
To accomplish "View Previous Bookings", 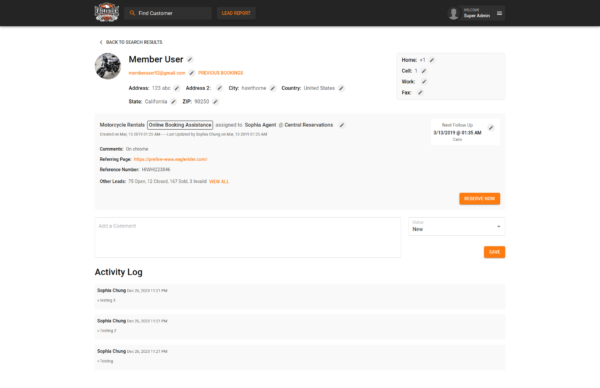I will tap(220, 73).
